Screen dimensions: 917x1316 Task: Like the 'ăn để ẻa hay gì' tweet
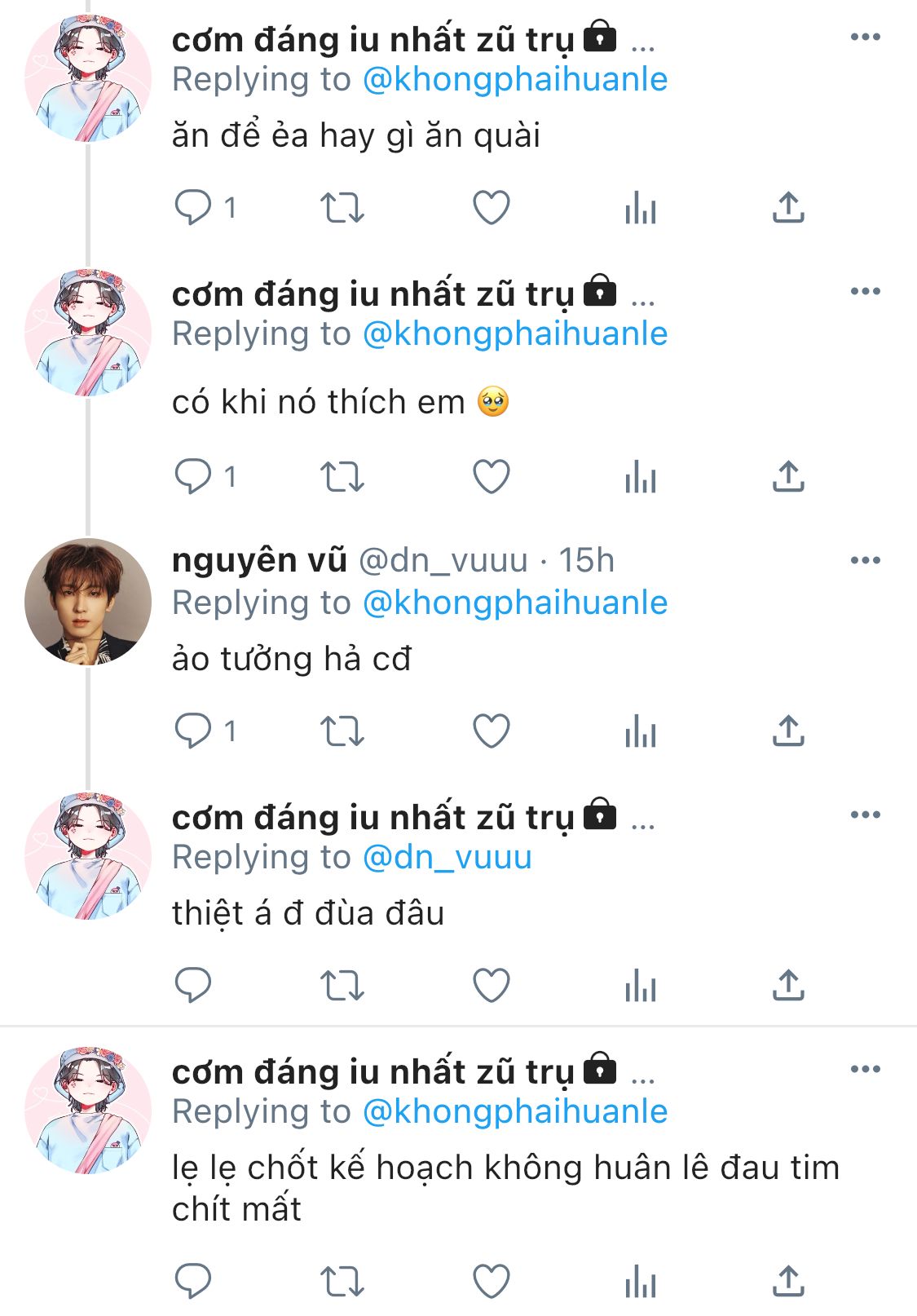tap(492, 207)
